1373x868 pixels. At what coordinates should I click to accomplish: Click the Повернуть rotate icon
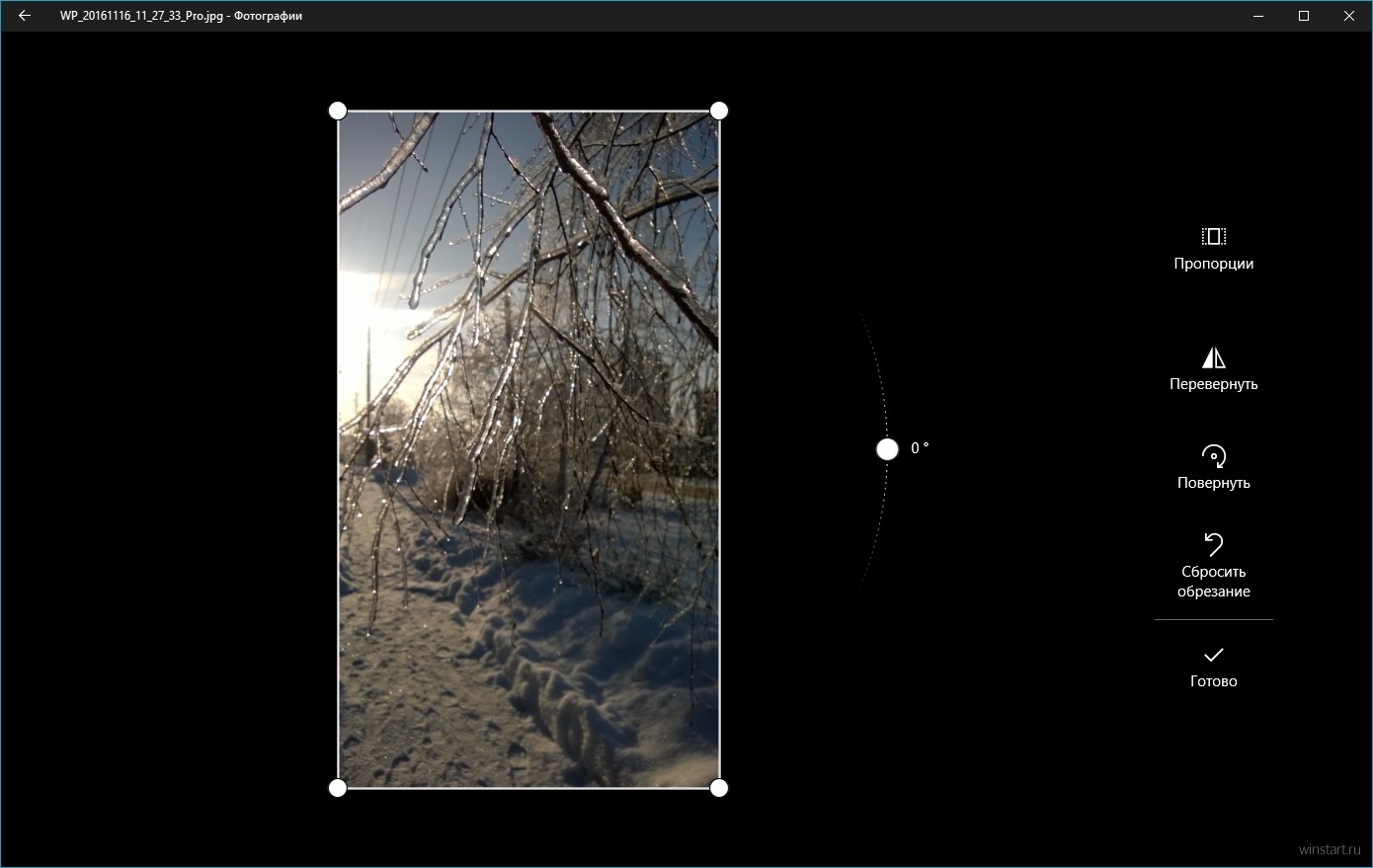(1213, 456)
